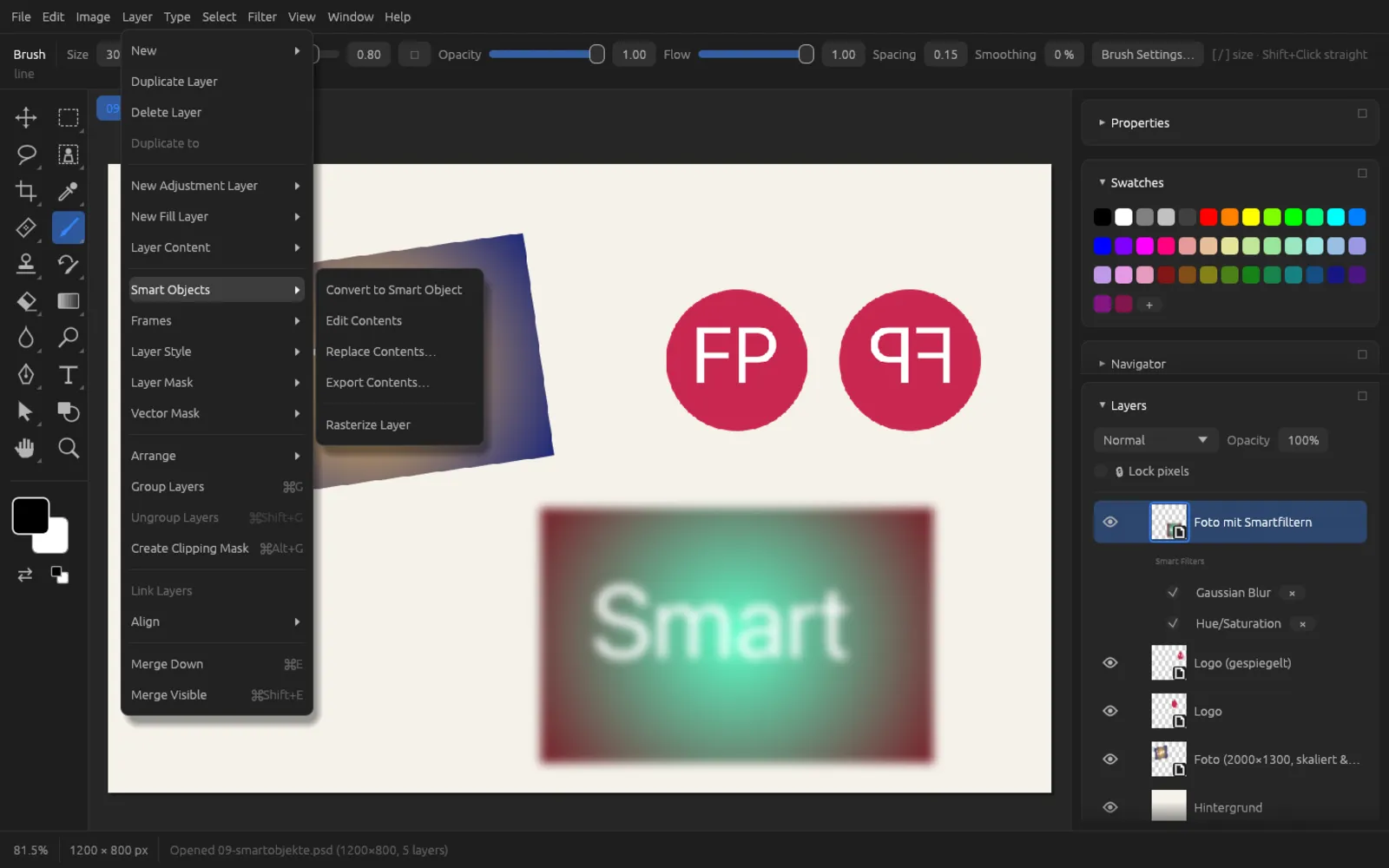Remove the Gaussian Blur smart filter
1389x868 pixels.
click(x=1292, y=593)
